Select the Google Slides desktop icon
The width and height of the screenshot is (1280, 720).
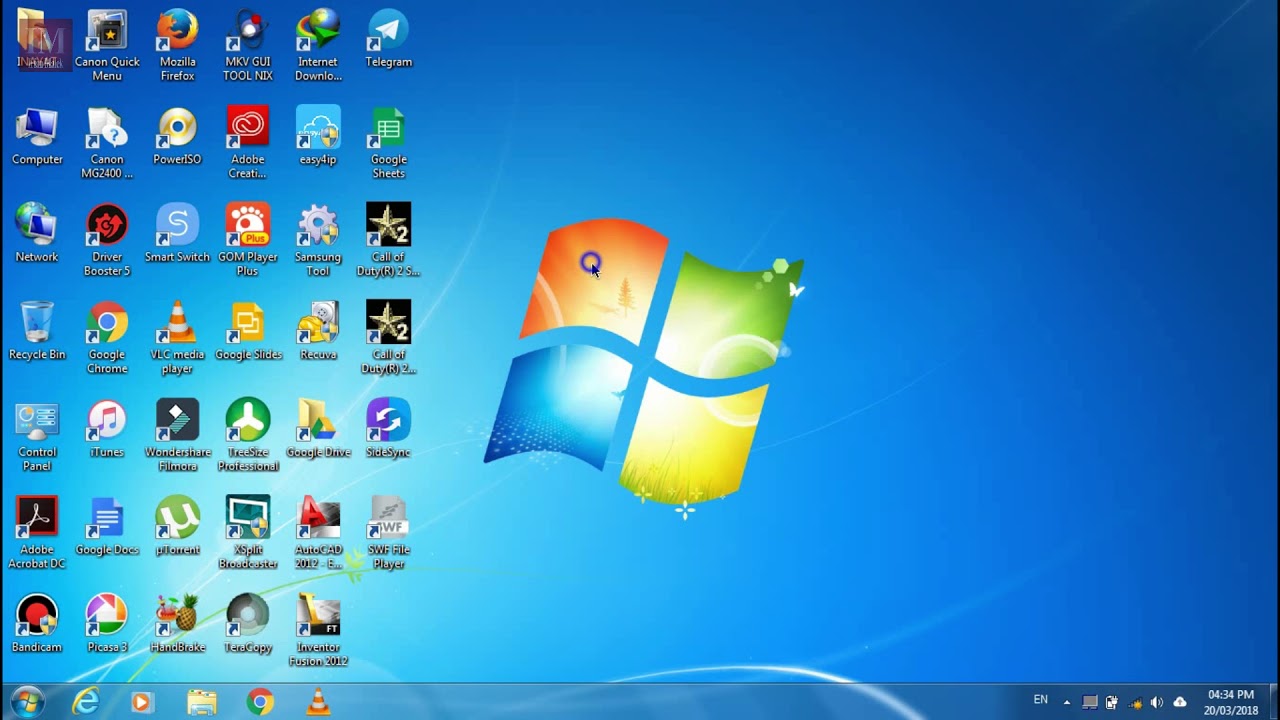pyautogui.click(x=248, y=332)
